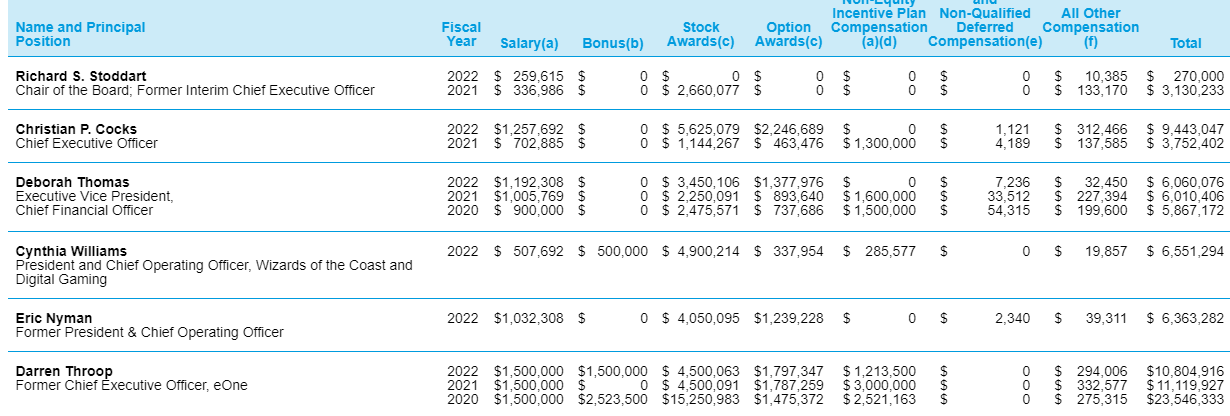The image size is (1230, 416).
Task: Select the "Bonus(b)" column header
Action: [x=612, y=42]
